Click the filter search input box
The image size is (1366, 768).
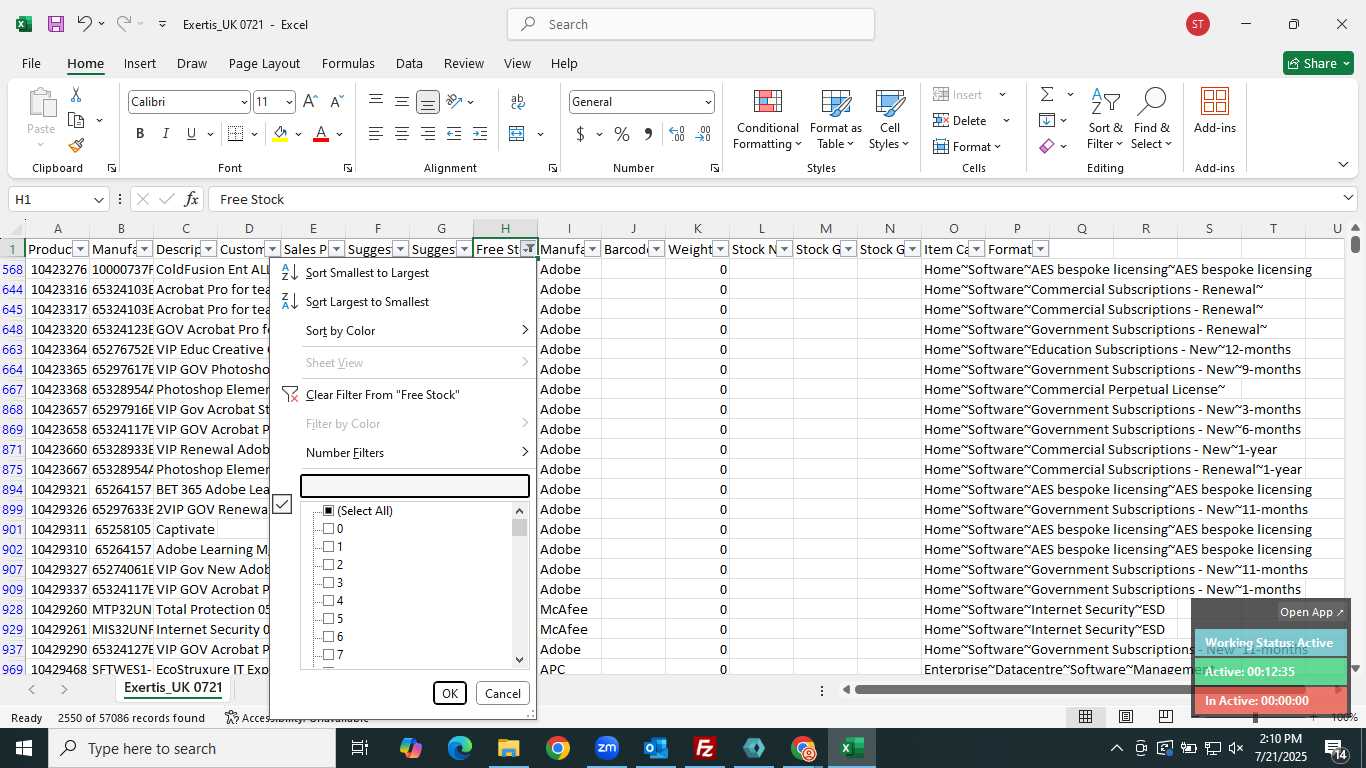point(415,486)
